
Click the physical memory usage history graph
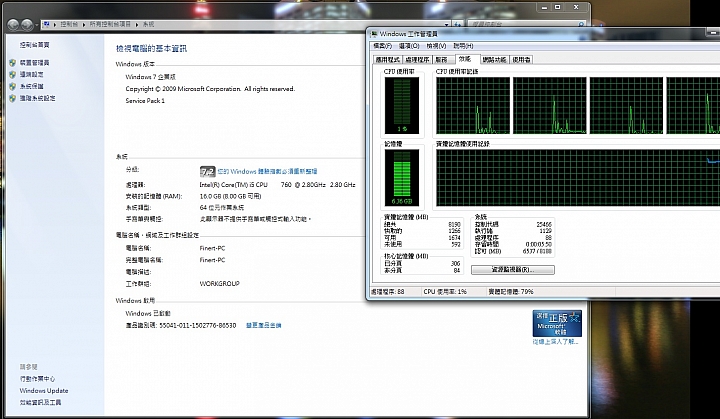578,177
